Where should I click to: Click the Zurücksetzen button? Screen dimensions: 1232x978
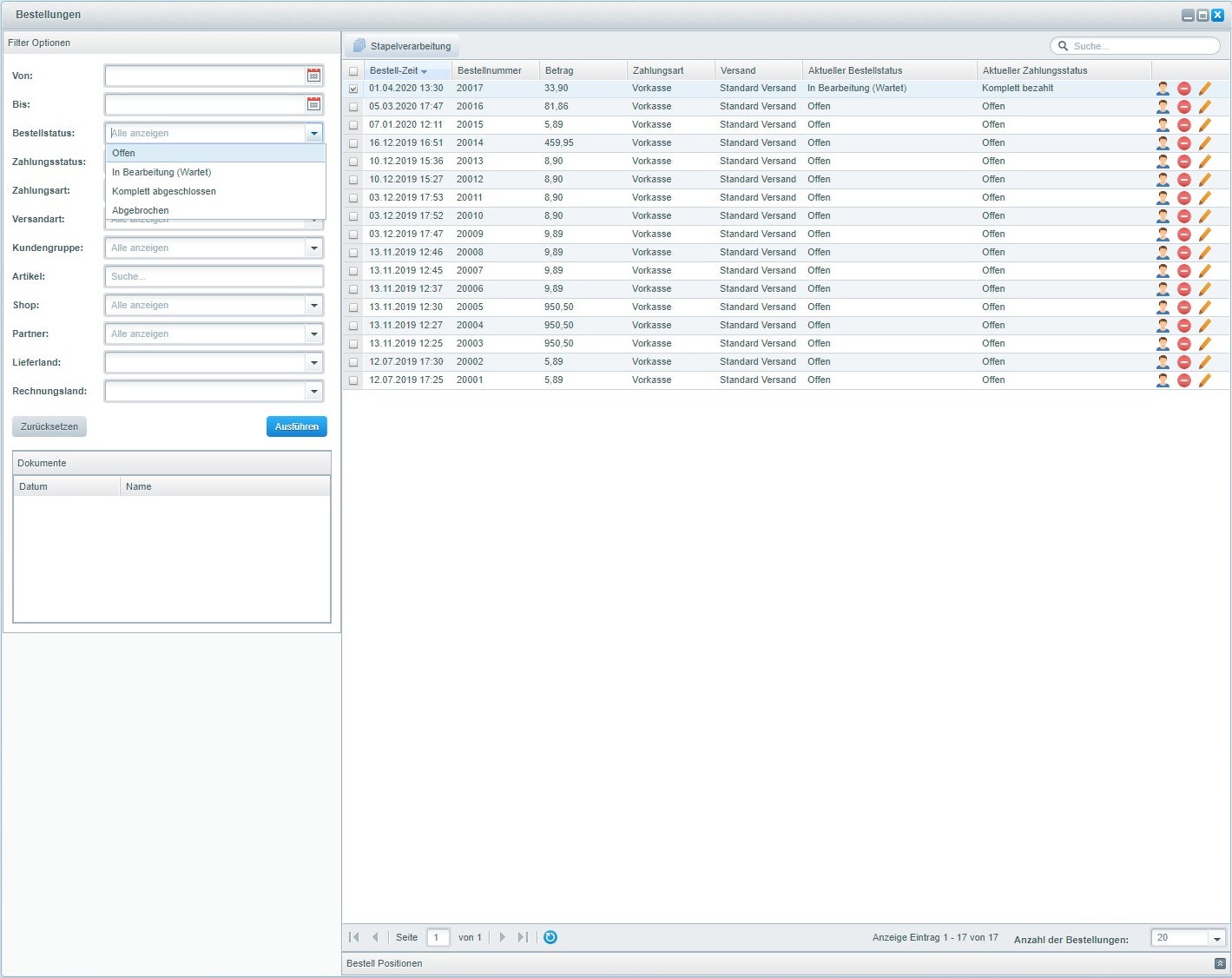(x=49, y=426)
